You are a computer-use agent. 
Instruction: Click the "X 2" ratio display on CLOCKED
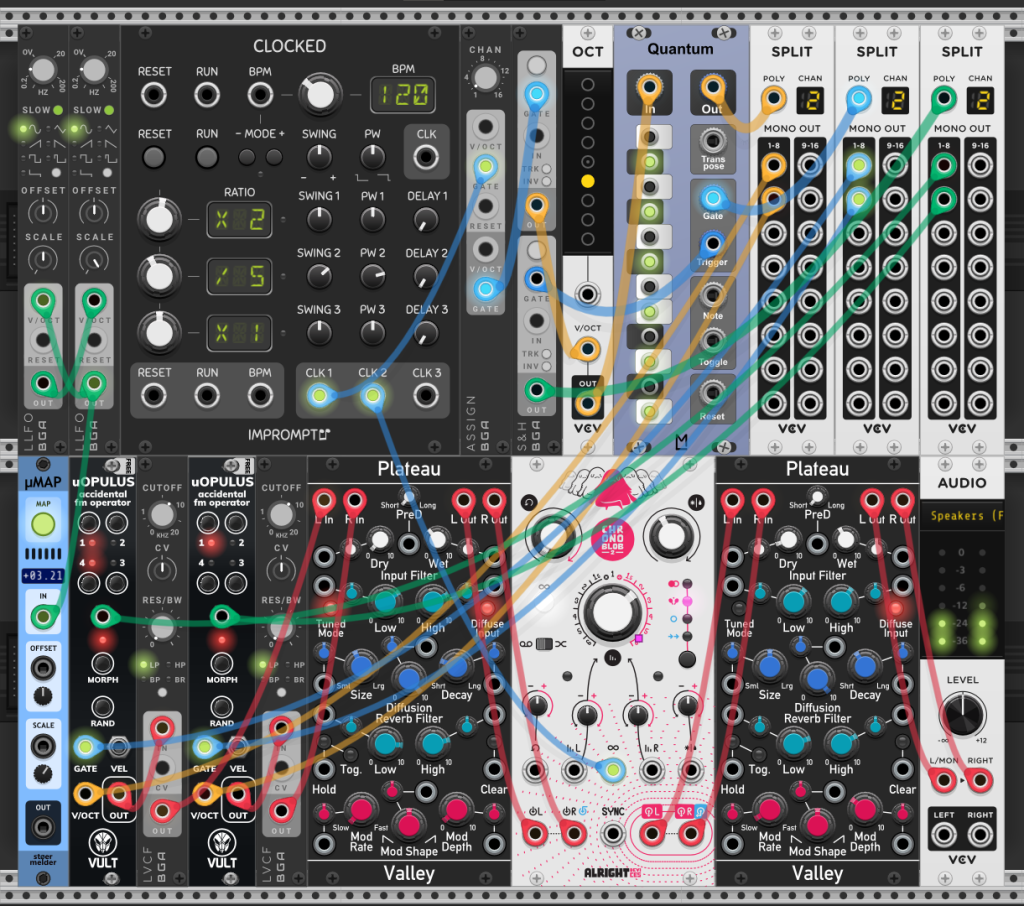[x=239, y=219]
